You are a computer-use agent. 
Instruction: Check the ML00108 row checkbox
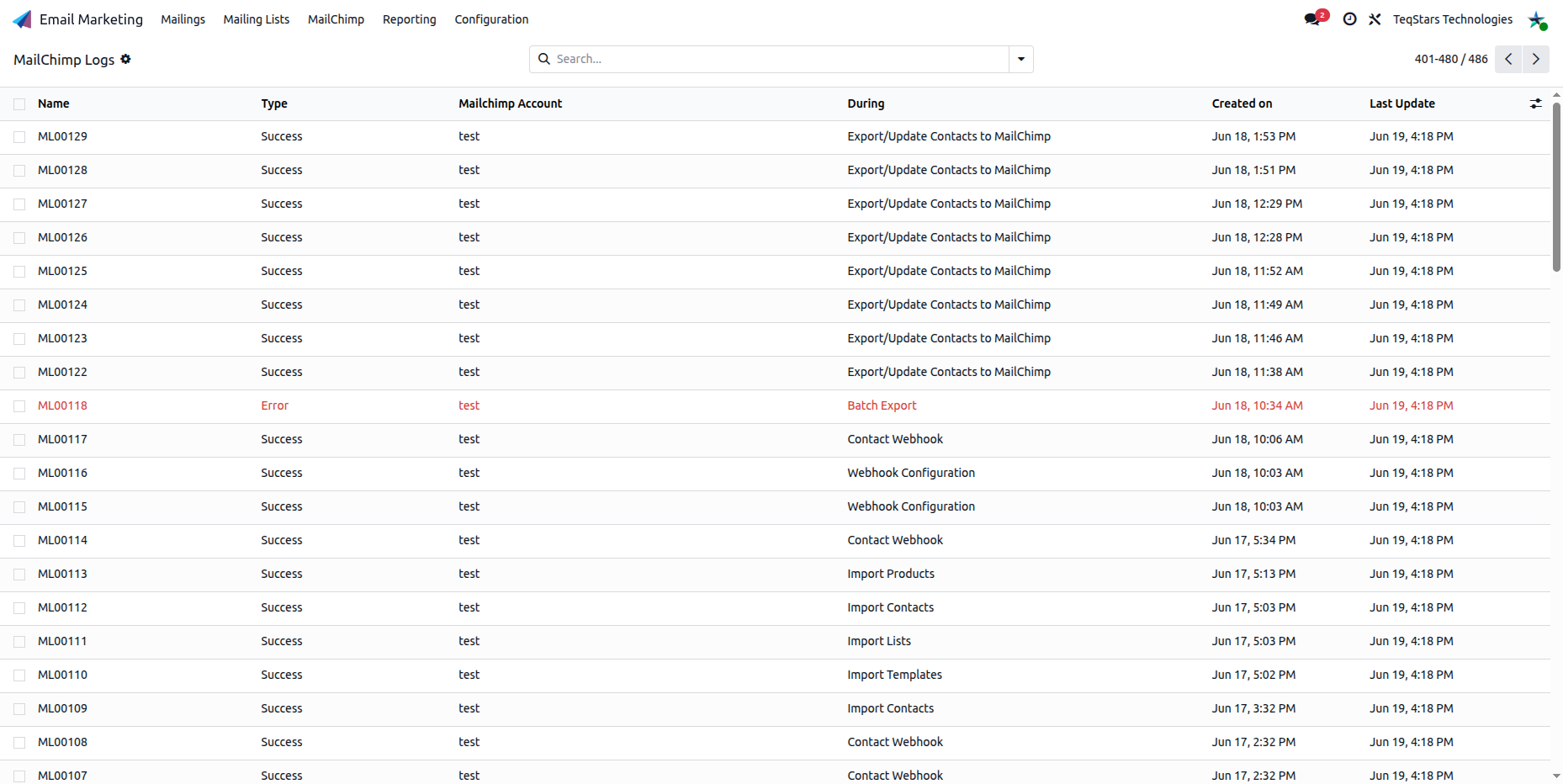(x=19, y=743)
